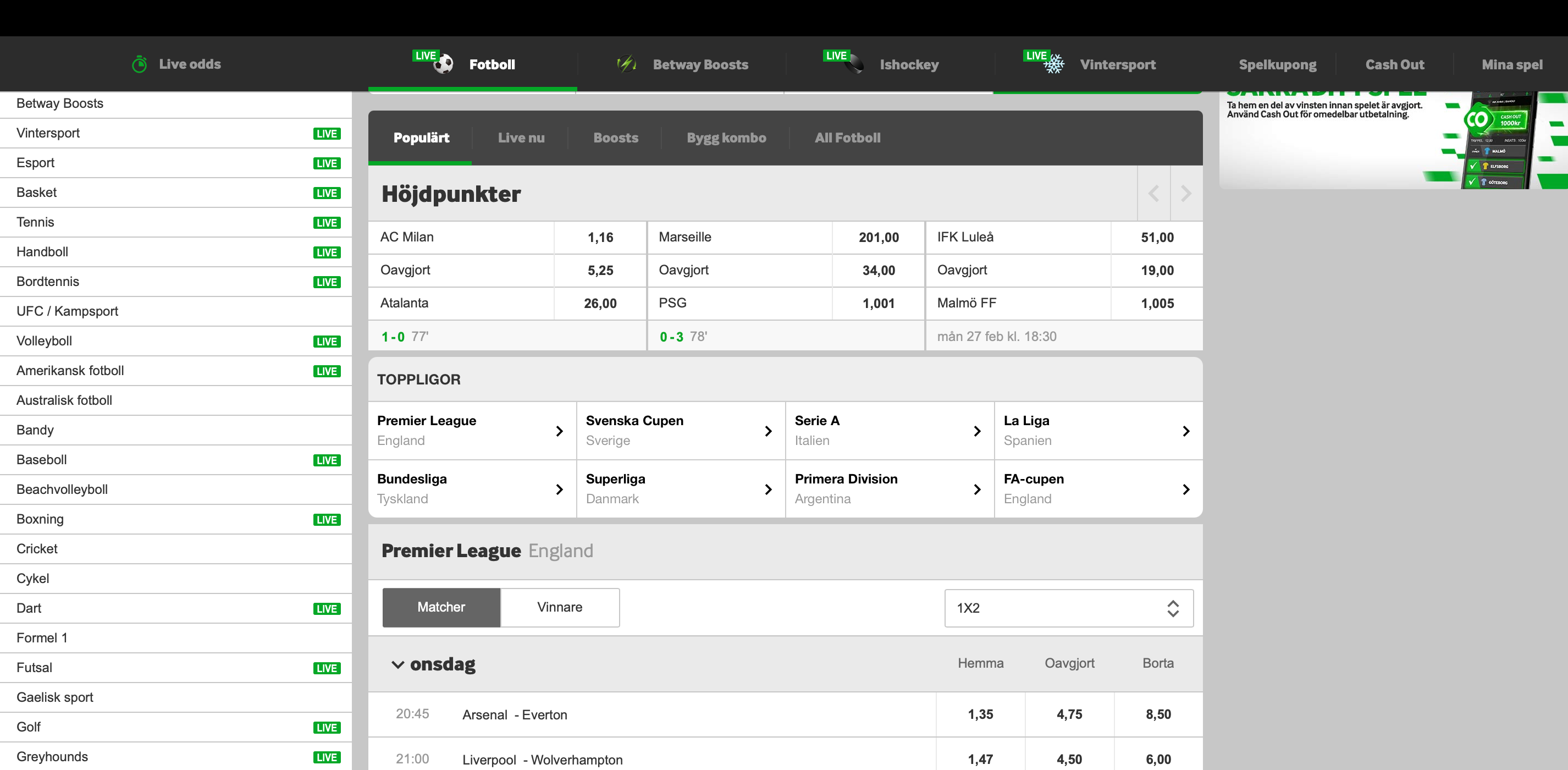Click the Betway Boosts lightning icon
Screen dimensions: 1568x770
[626, 63]
